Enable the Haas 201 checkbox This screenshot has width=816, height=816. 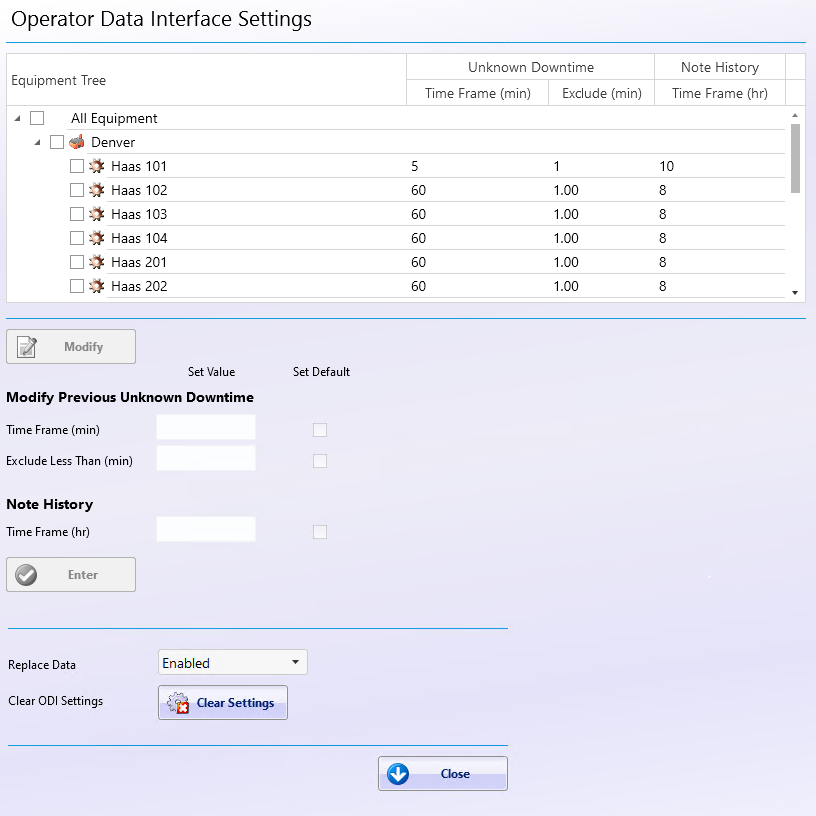click(x=76, y=262)
